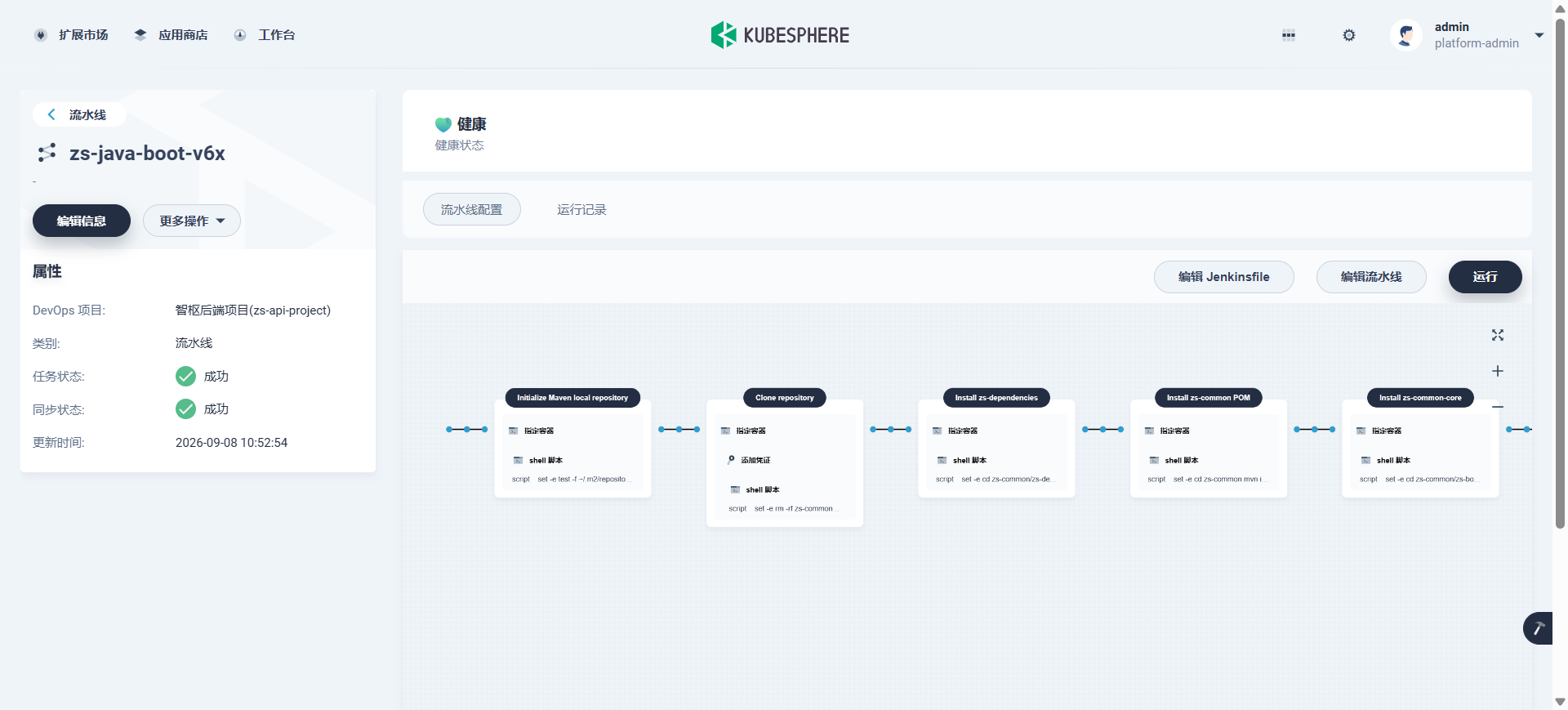Click the update time 2026-09-08 10:52:54

[232, 443]
